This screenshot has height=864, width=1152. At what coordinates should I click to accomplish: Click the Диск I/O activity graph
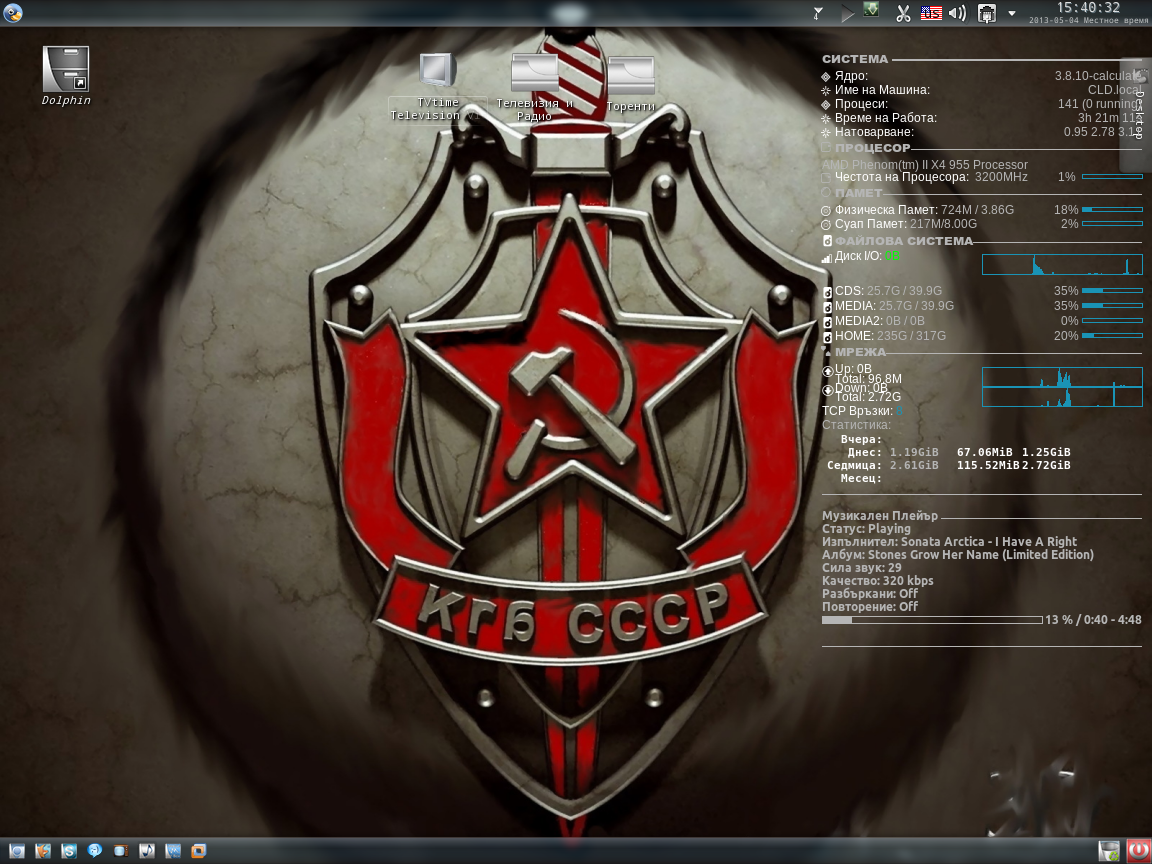tap(1062, 264)
